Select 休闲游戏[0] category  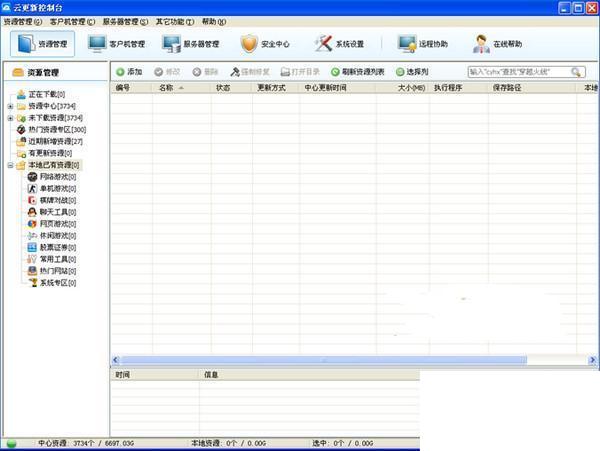click(58, 236)
